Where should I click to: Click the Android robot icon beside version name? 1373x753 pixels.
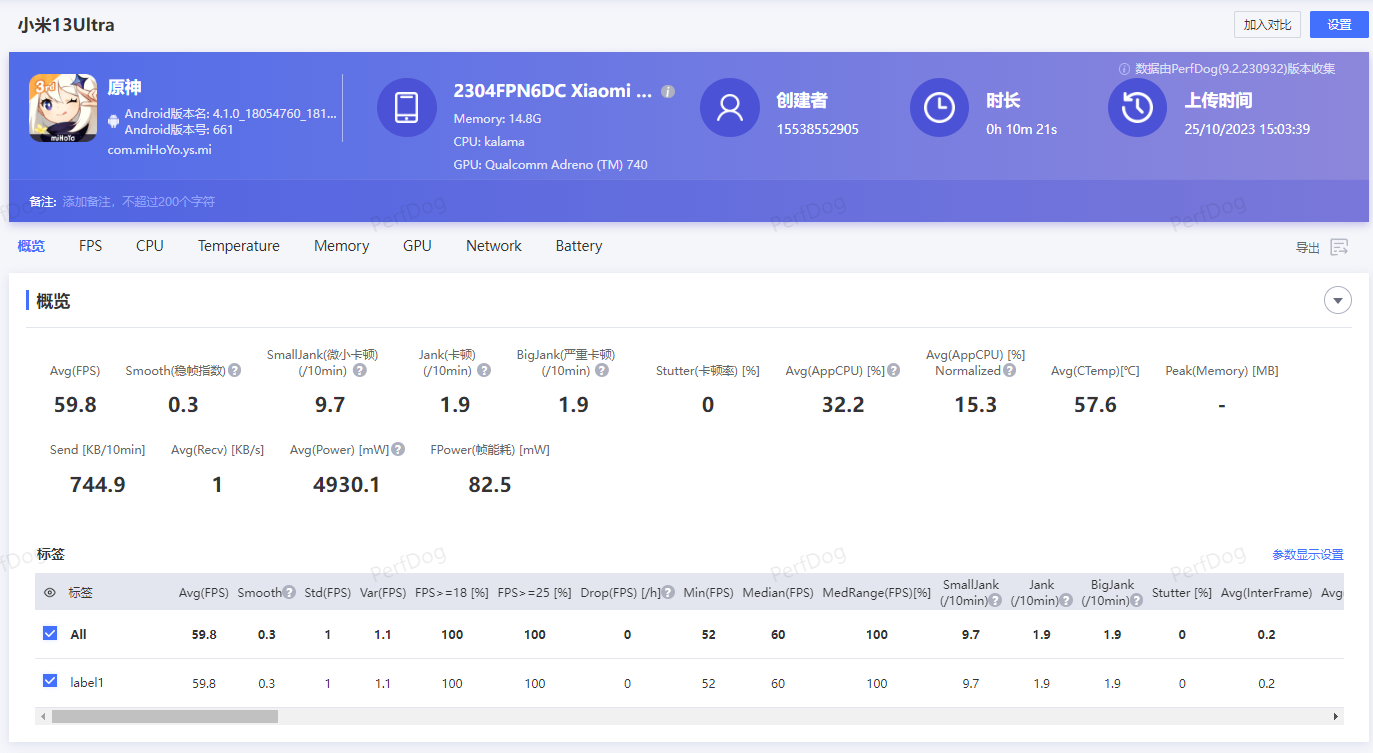point(114,121)
